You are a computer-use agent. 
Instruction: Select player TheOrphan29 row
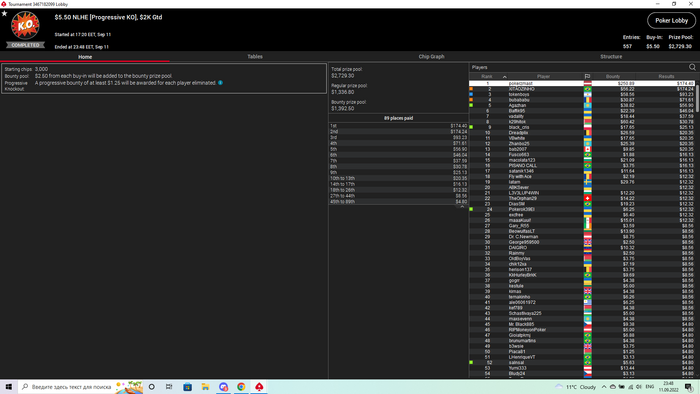pyautogui.click(x=582, y=198)
